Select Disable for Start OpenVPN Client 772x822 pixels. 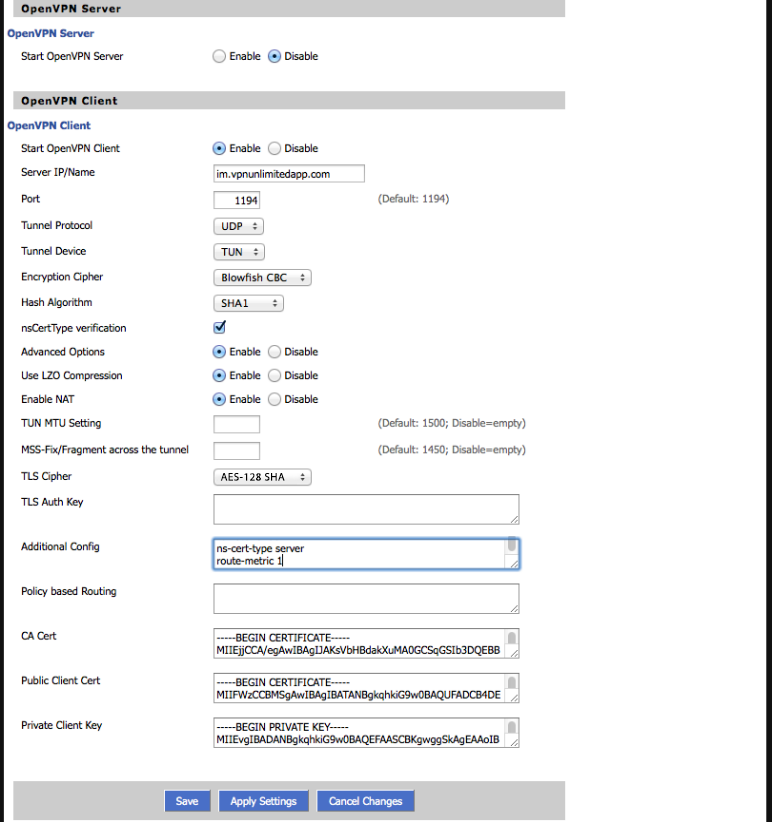pyautogui.click(x=274, y=148)
